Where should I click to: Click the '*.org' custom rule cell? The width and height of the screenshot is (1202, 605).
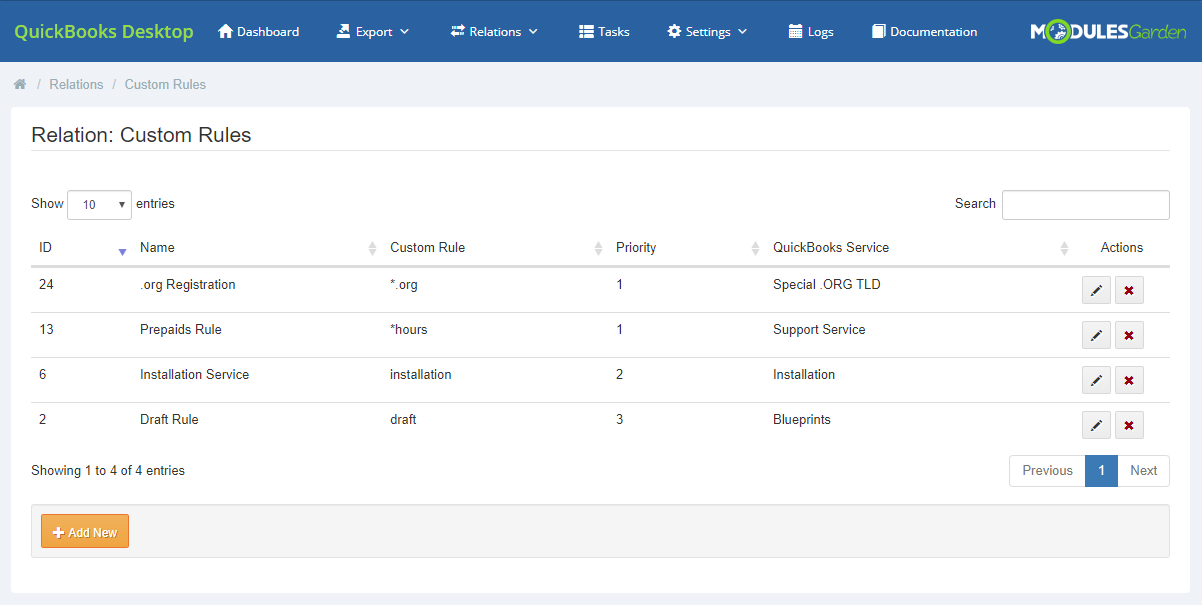coord(404,285)
